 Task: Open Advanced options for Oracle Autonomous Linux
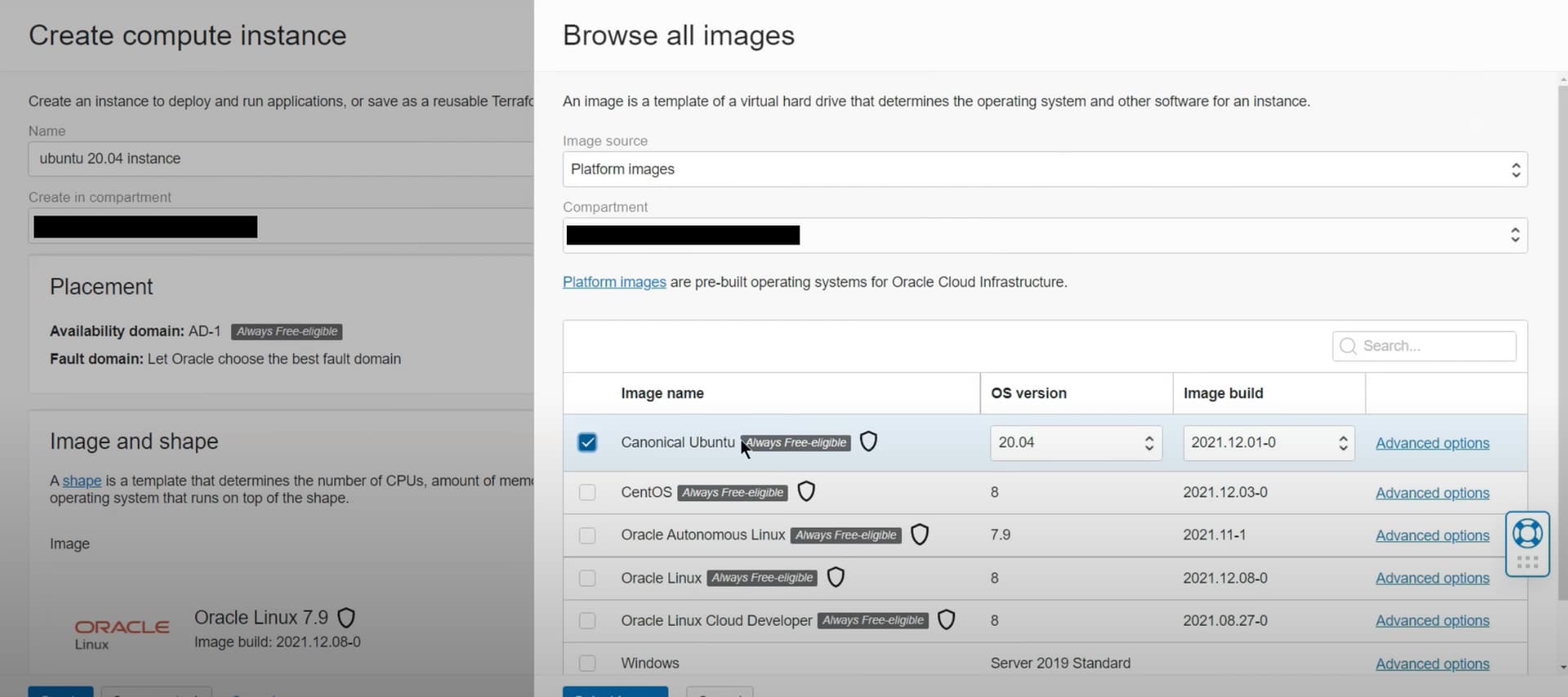pos(1432,535)
